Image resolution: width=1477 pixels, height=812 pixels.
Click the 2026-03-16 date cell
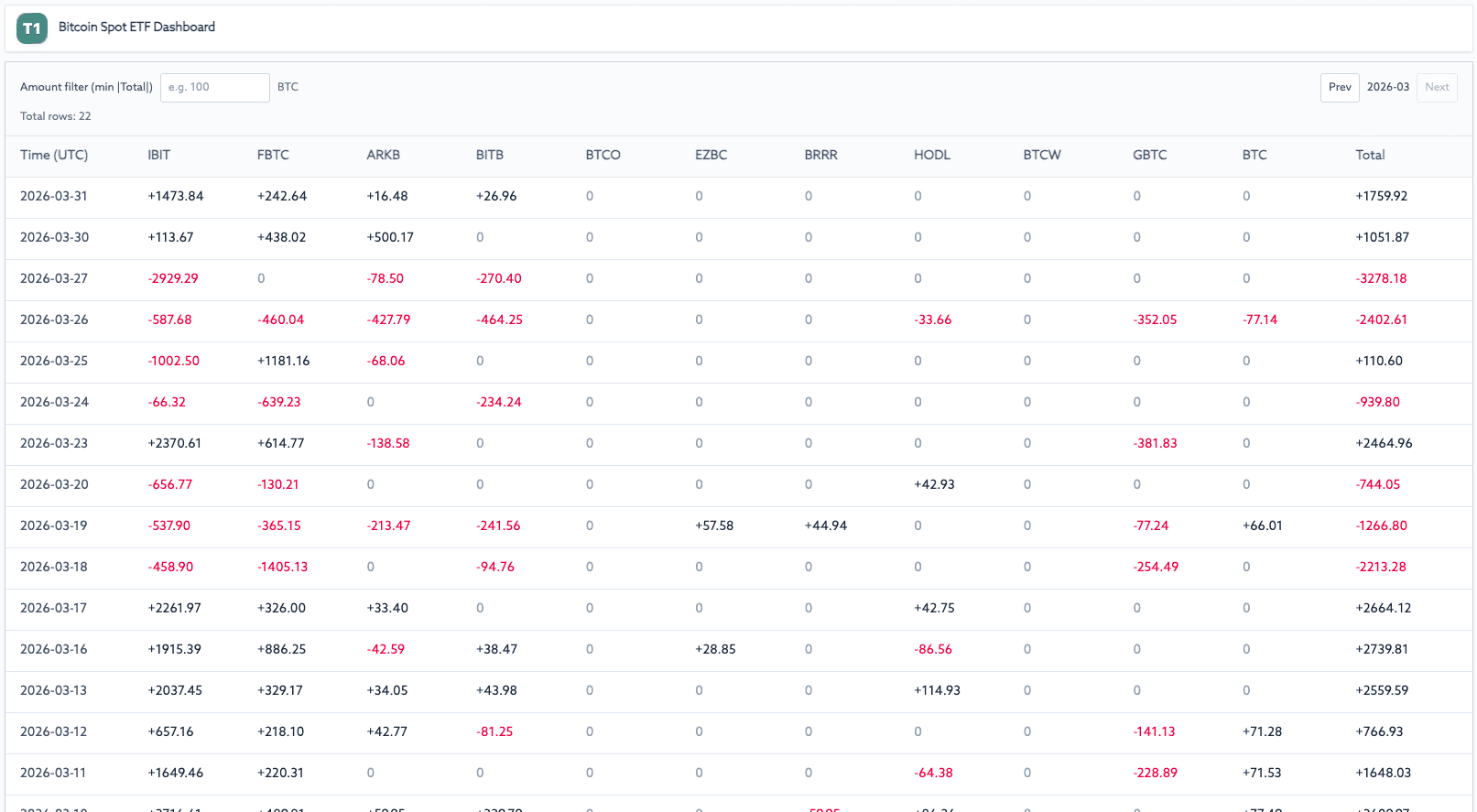[x=54, y=650]
